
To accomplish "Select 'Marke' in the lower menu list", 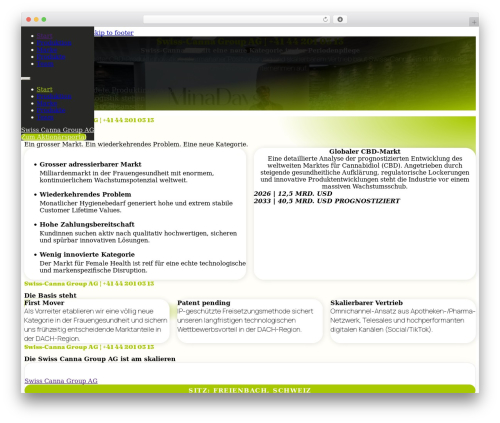I will (47, 103).
